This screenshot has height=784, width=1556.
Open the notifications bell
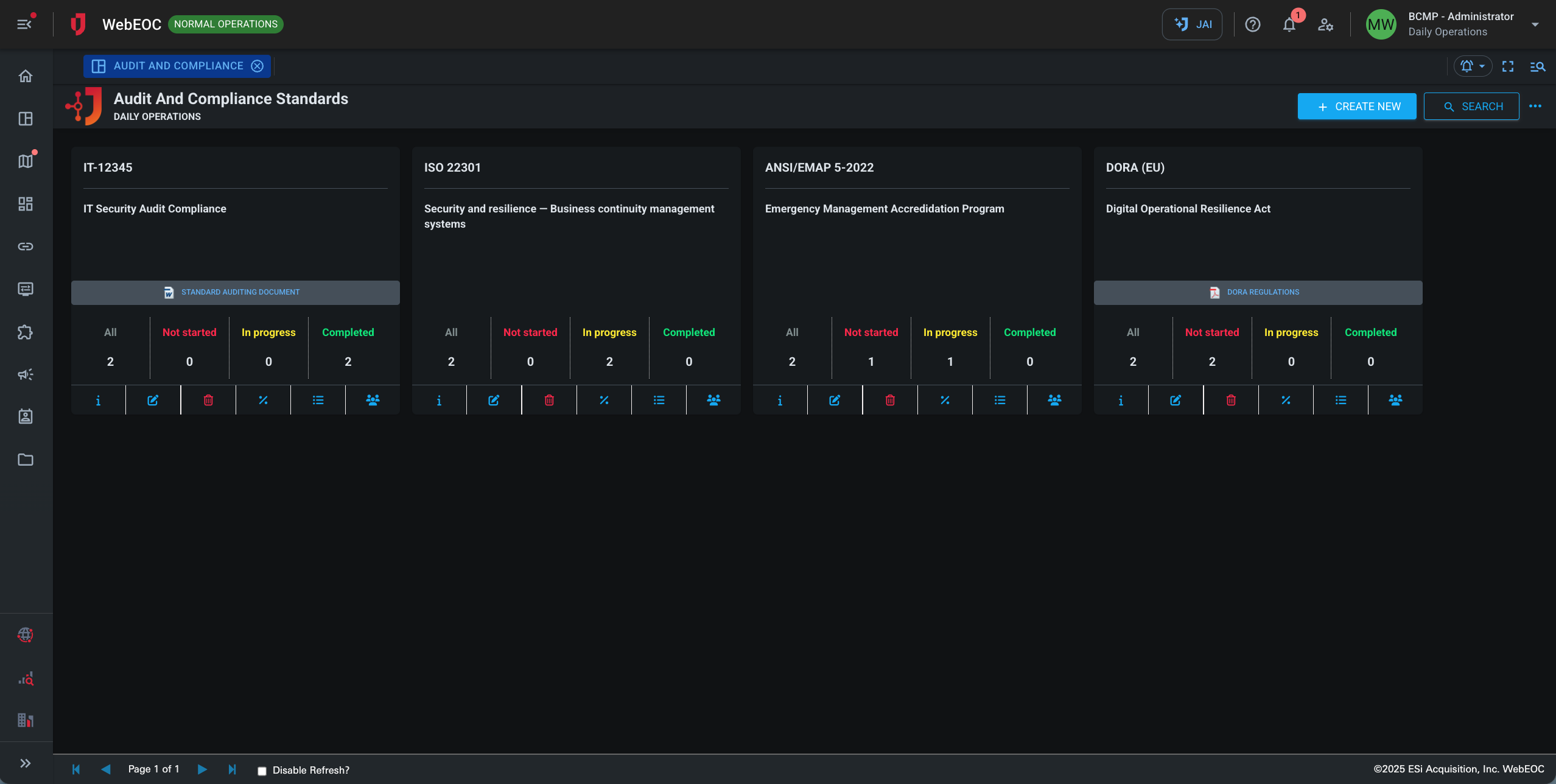(x=1289, y=24)
